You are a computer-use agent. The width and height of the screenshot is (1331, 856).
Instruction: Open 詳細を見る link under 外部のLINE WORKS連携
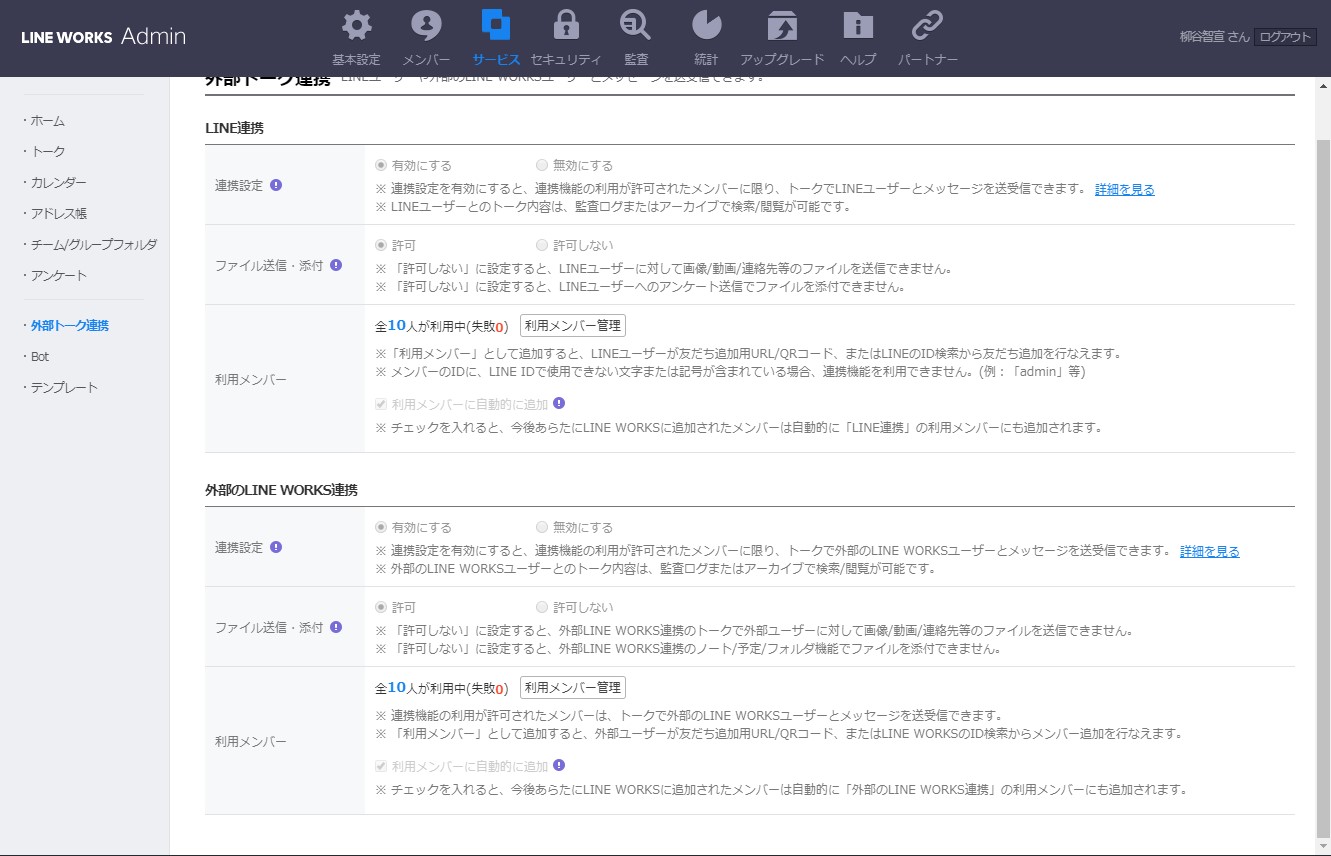point(1210,551)
